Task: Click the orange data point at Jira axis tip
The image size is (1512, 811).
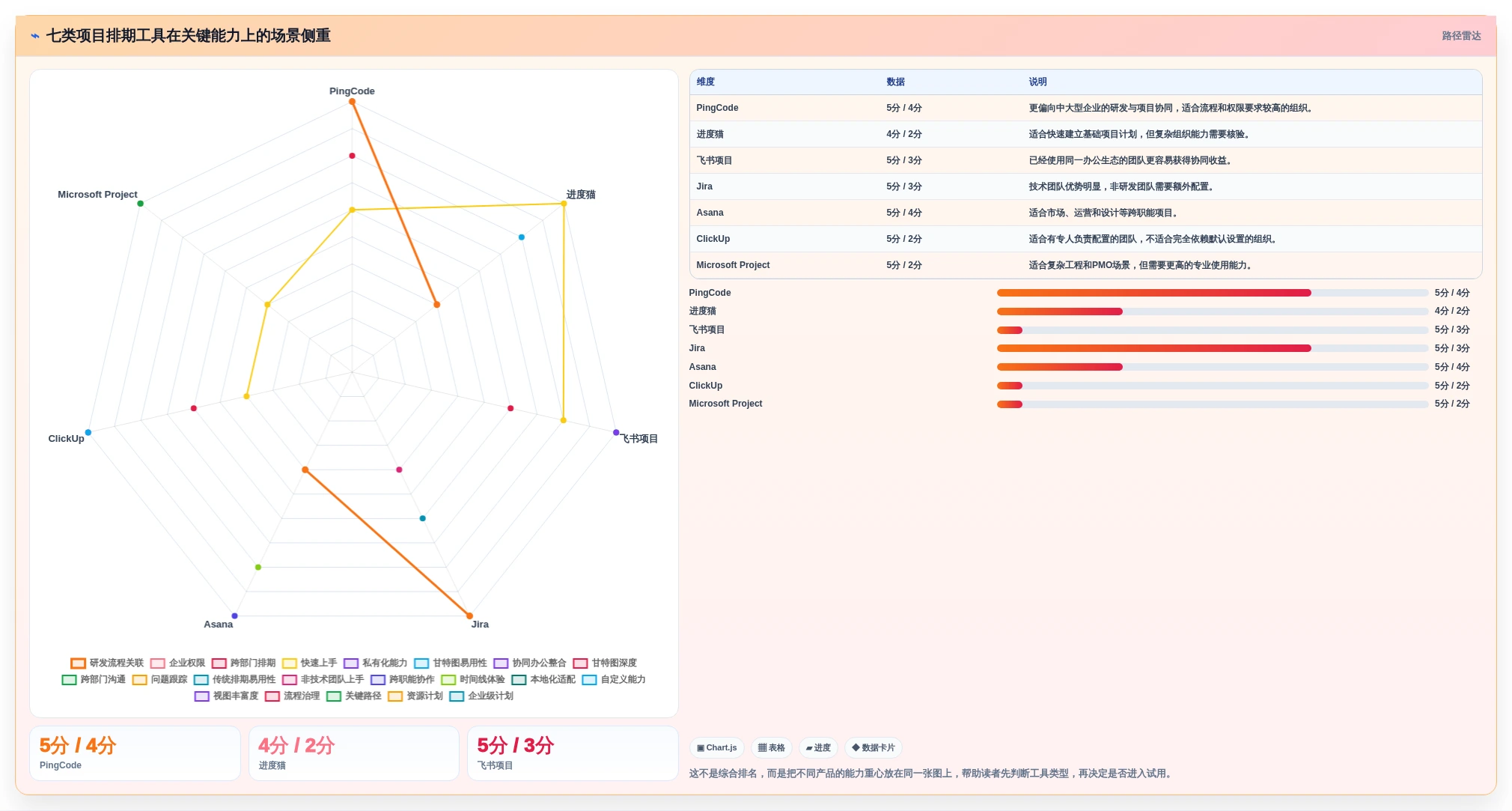Action: (469, 616)
